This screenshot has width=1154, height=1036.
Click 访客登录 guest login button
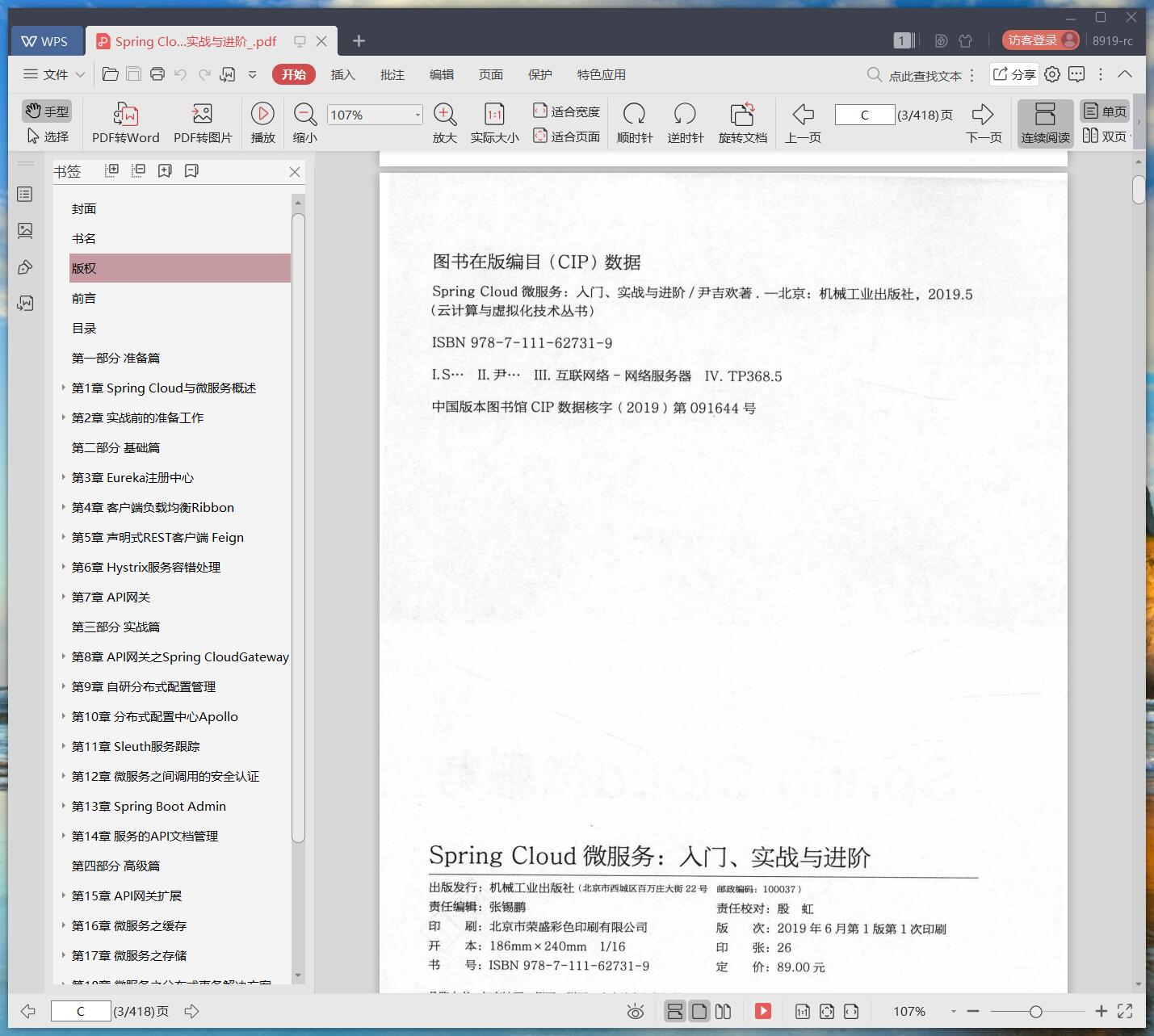coord(1040,40)
